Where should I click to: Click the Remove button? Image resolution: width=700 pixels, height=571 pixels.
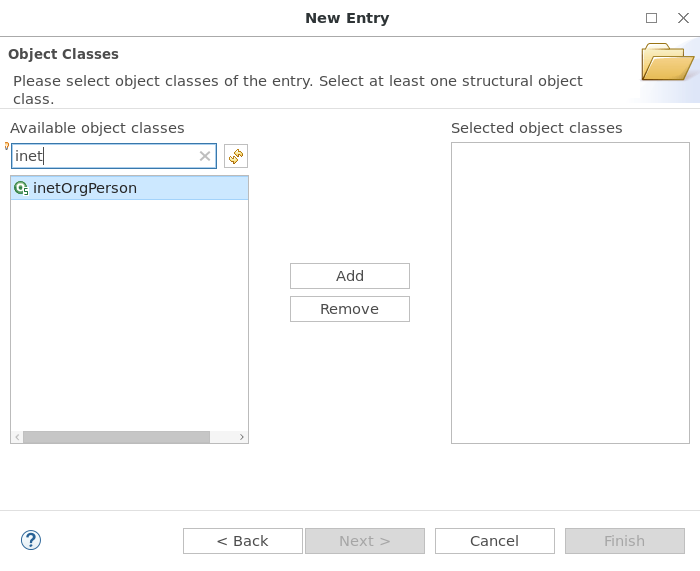tap(350, 309)
